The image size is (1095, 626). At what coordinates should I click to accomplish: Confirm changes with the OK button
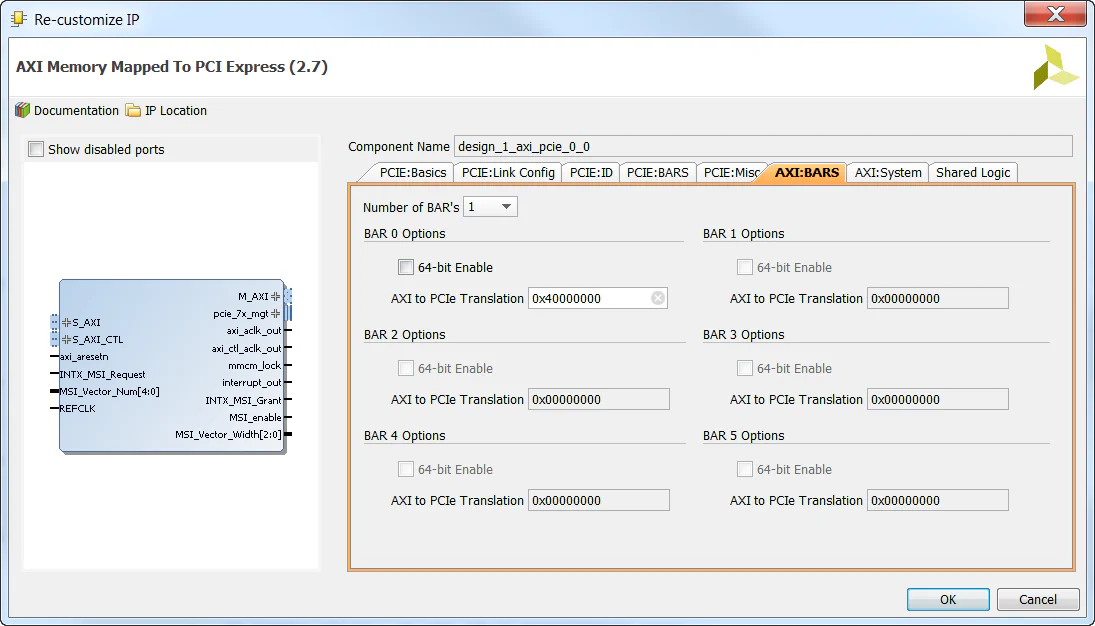coord(947,599)
